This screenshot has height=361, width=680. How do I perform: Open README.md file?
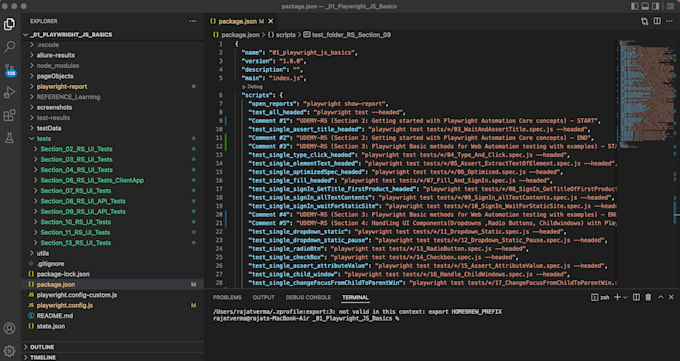click(55, 315)
